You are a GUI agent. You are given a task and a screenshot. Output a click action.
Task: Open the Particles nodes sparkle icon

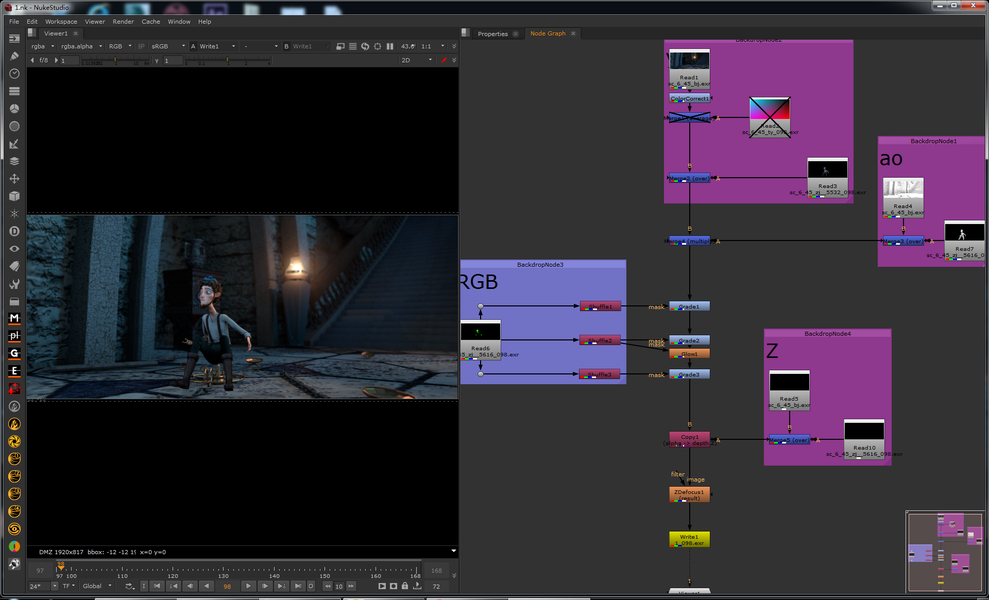[x=14, y=214]
